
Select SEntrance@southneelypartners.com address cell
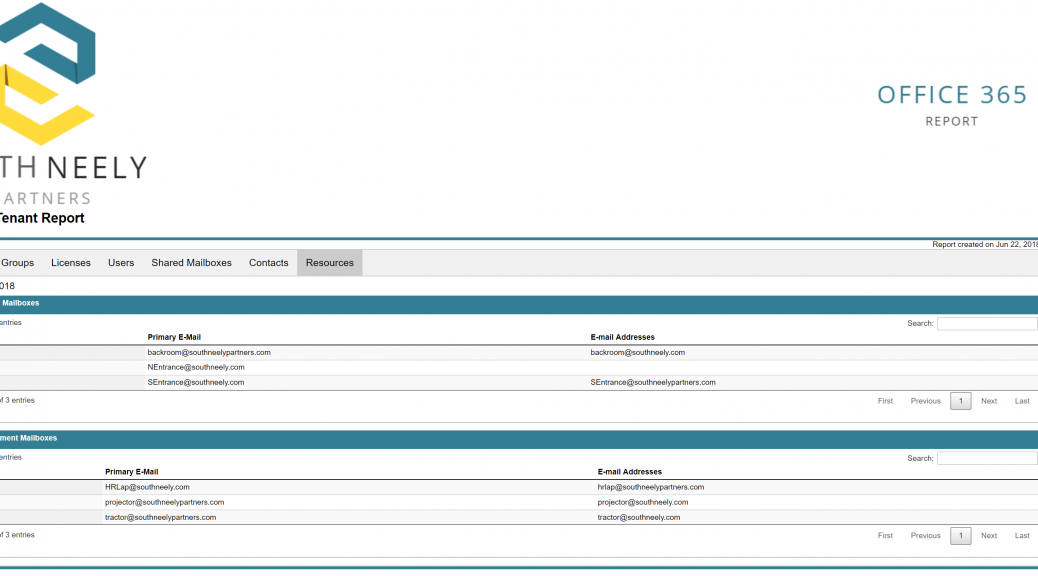click(x=653, y=383)
